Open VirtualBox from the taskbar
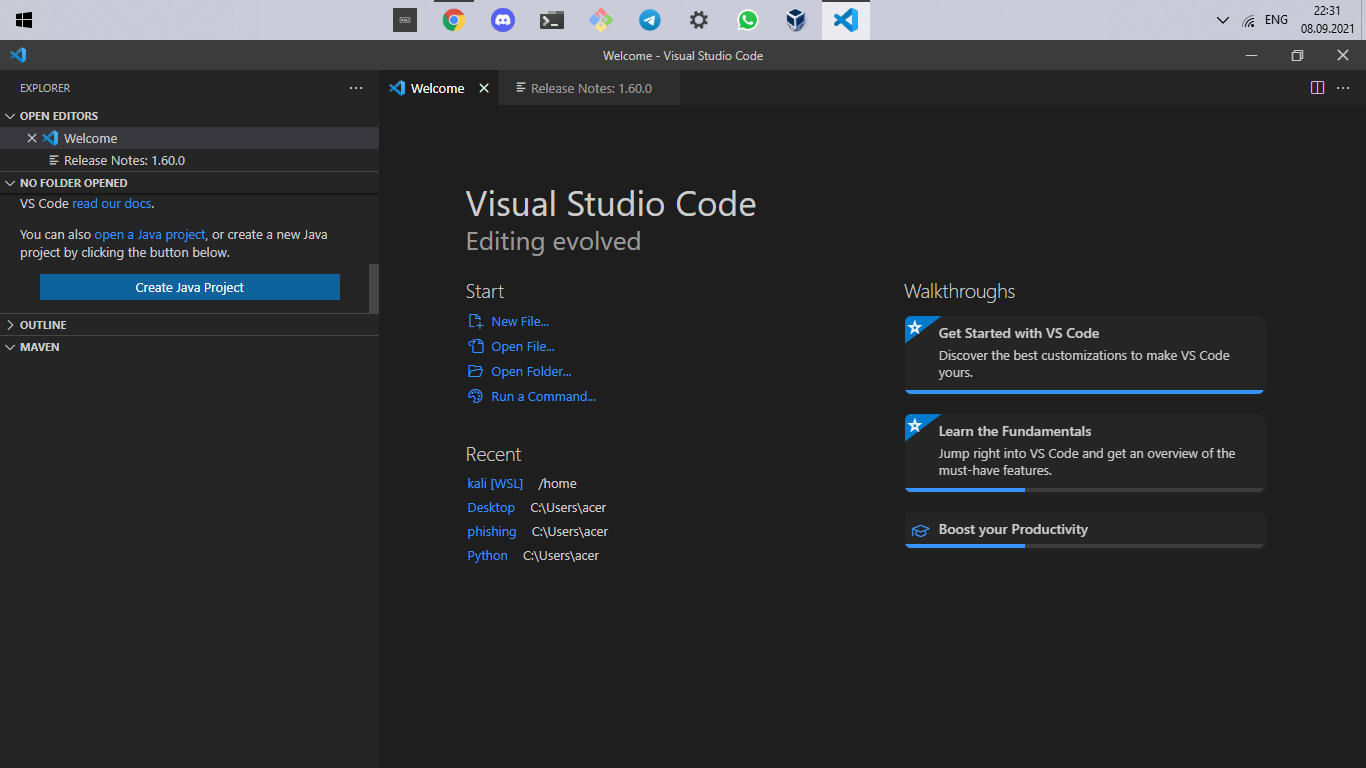 click(x=796, y=20)
